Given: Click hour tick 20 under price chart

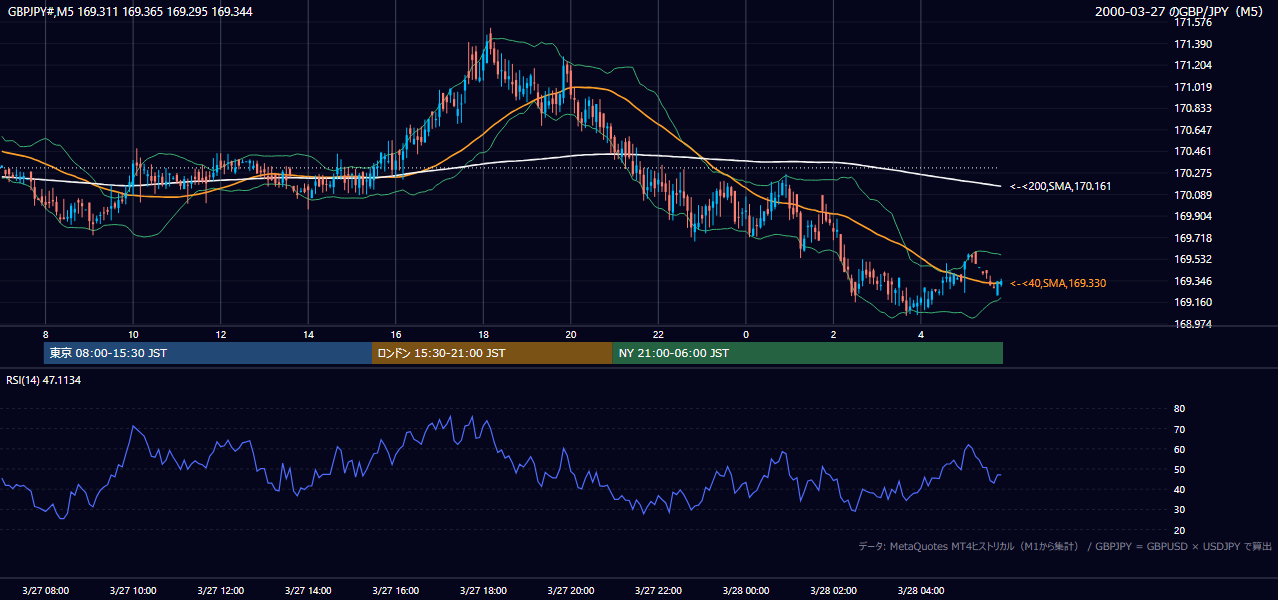Looking at the screenshot, I should coord(571,335).
